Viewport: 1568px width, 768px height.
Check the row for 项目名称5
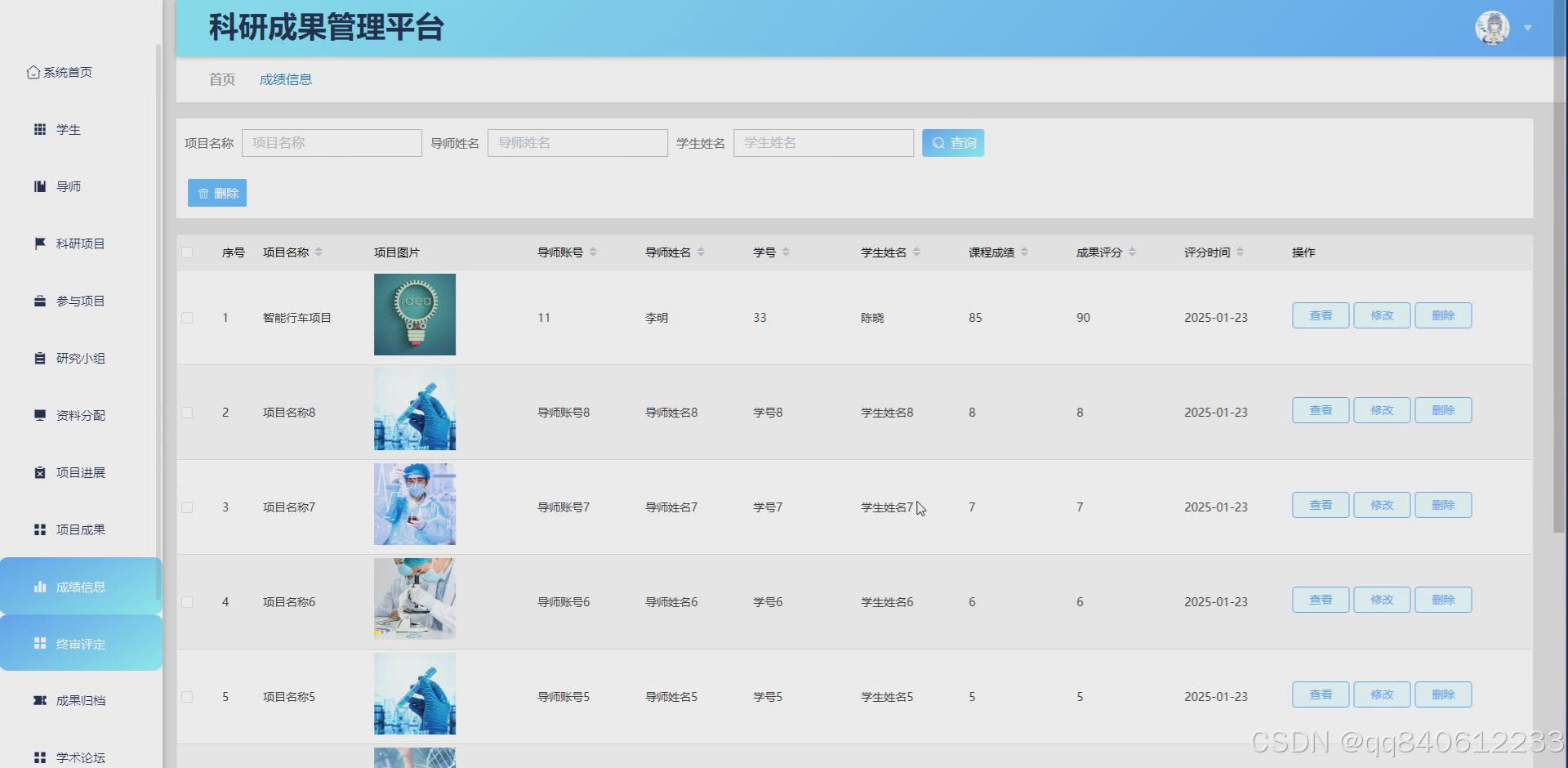pyautogui.click(x=187, y=697)
